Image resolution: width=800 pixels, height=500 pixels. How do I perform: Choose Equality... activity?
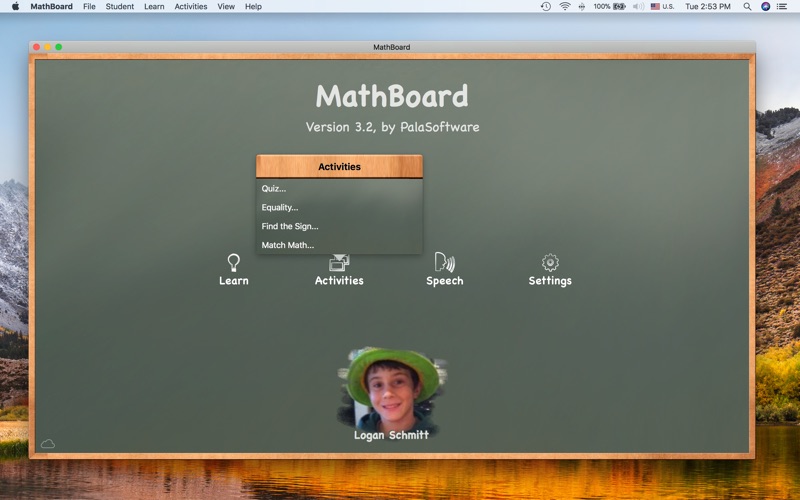click(280, 207)
